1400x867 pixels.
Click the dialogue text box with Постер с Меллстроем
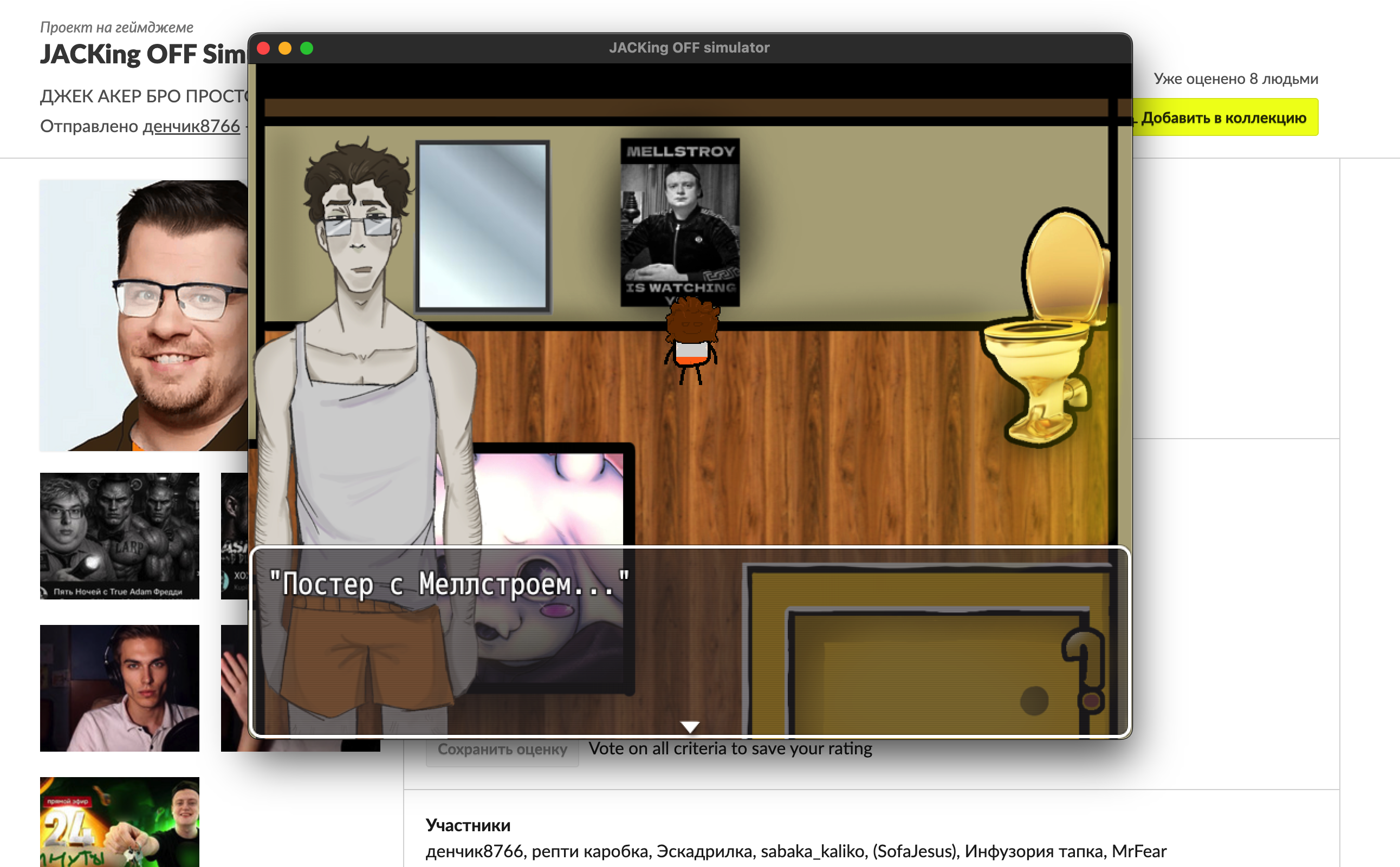tap(690, 642)
